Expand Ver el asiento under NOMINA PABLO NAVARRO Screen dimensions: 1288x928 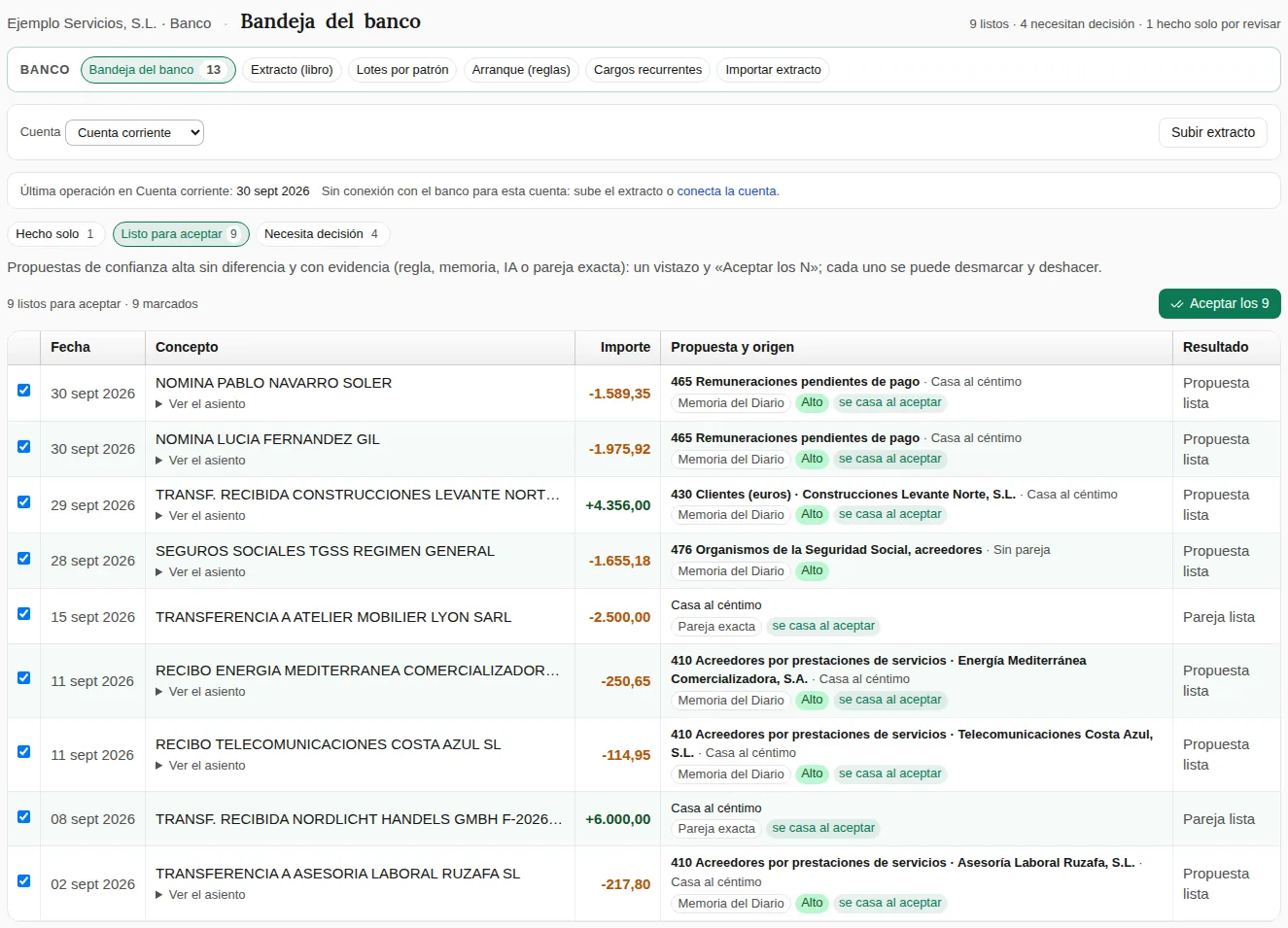(200, 404)
